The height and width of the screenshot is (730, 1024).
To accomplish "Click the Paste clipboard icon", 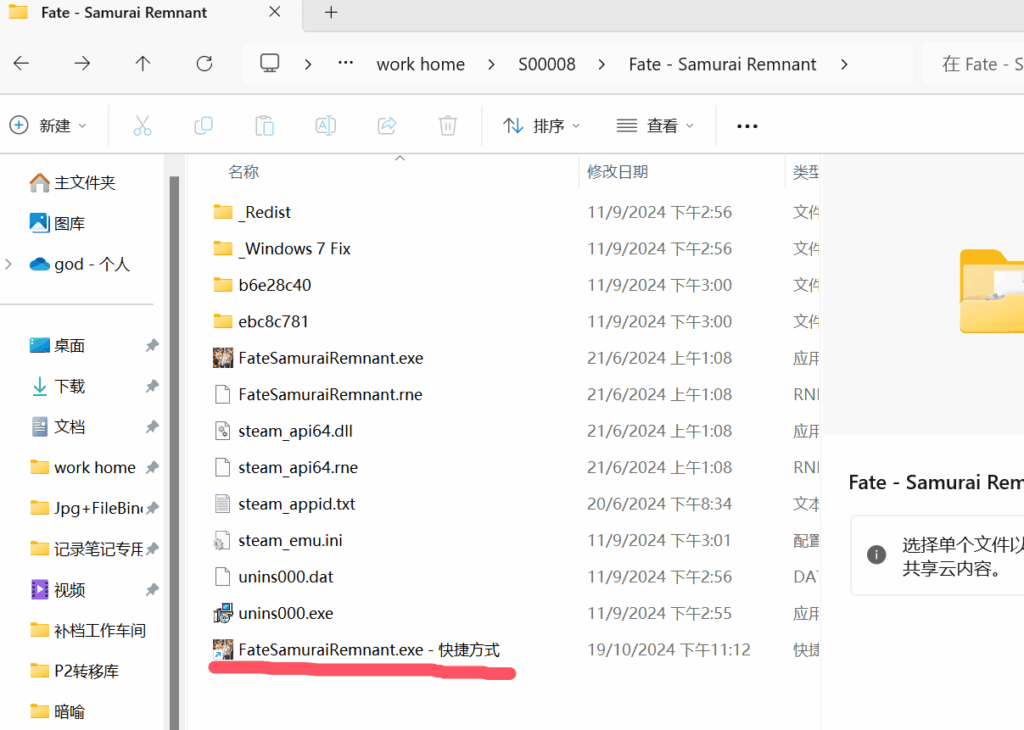I will (264, 126).
